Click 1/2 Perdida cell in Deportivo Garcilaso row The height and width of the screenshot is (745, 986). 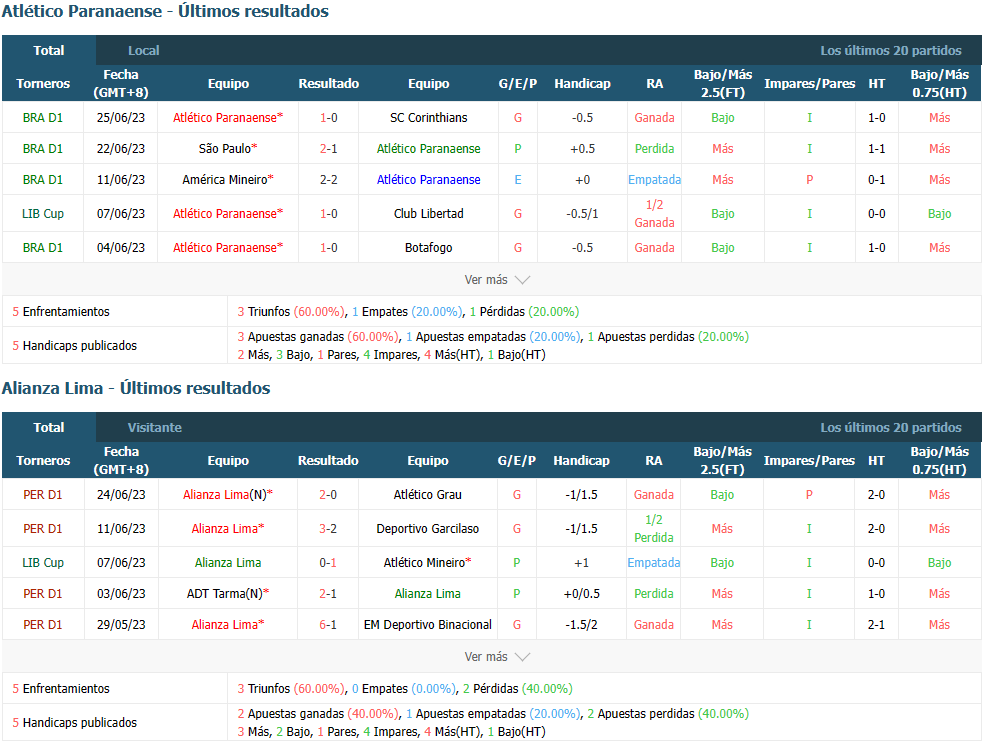(653, 529)
